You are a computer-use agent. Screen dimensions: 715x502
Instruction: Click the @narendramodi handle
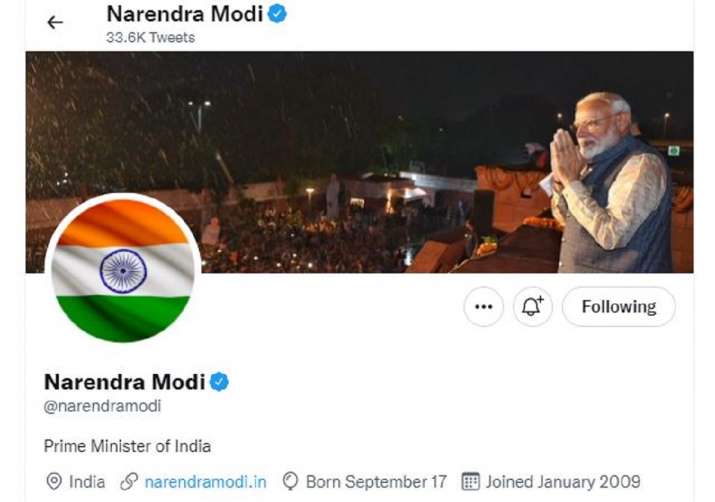click(x=102, y=406)
